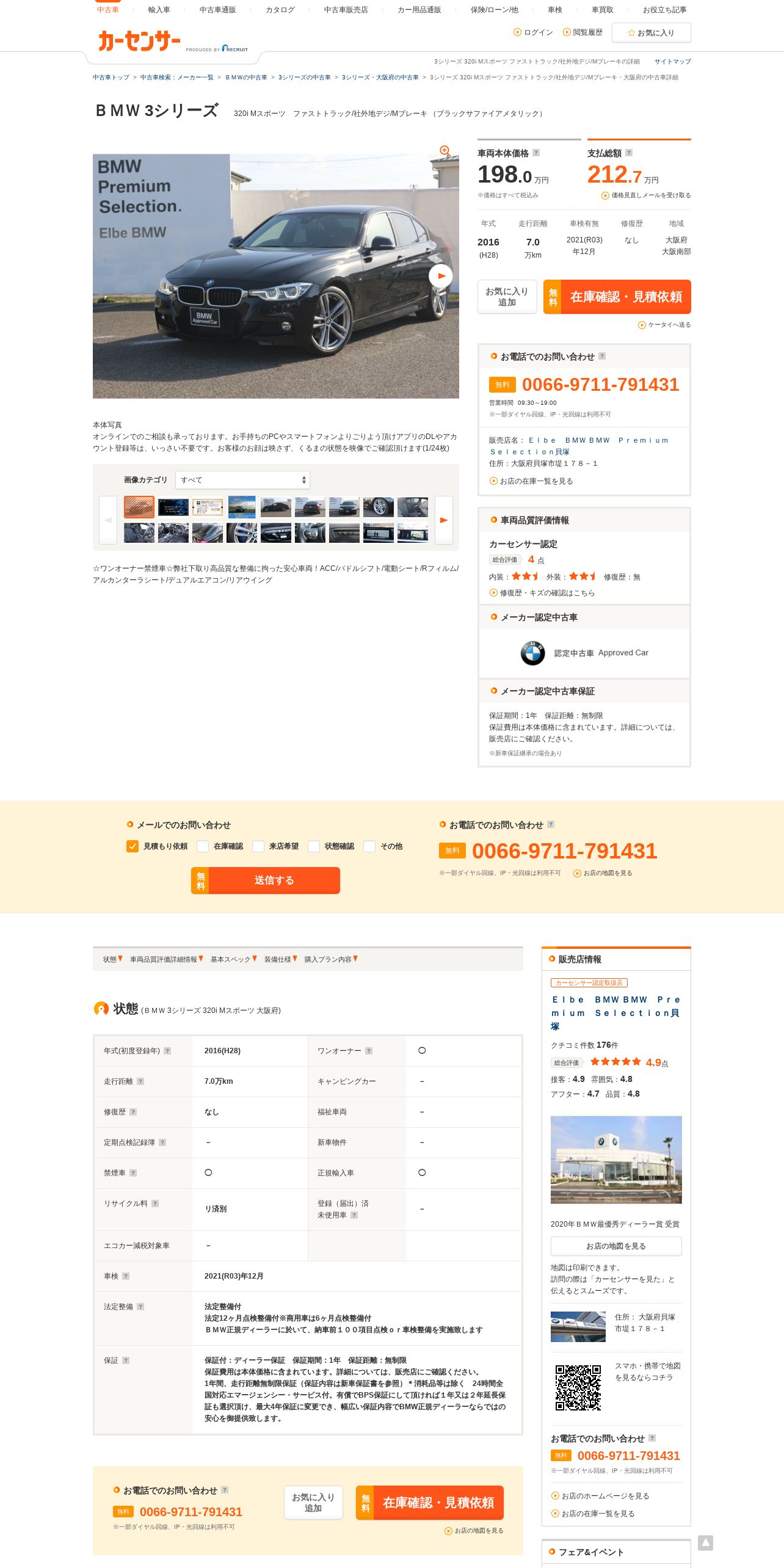Jump to 車両品質評価詳細情報 section anchor
Image resolution: width=784 pixels, height=1568 pixels.
point(167,959)
